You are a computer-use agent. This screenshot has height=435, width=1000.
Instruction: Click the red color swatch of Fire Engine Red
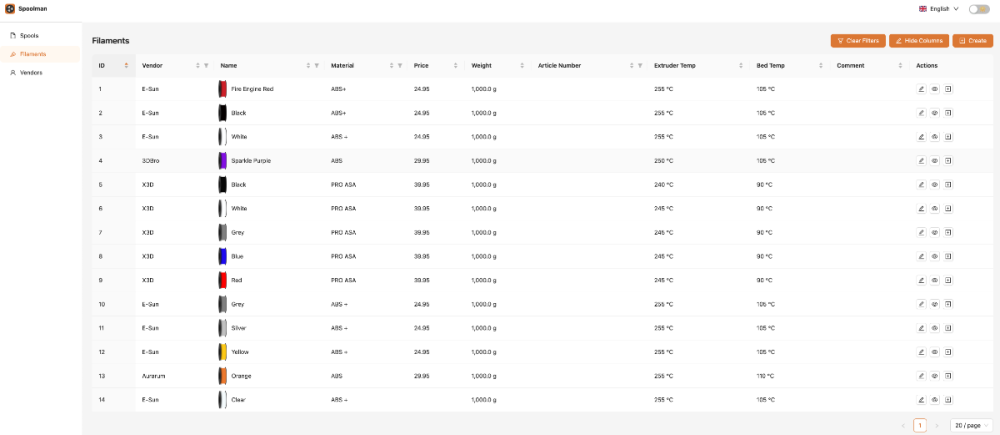[223, 89]
